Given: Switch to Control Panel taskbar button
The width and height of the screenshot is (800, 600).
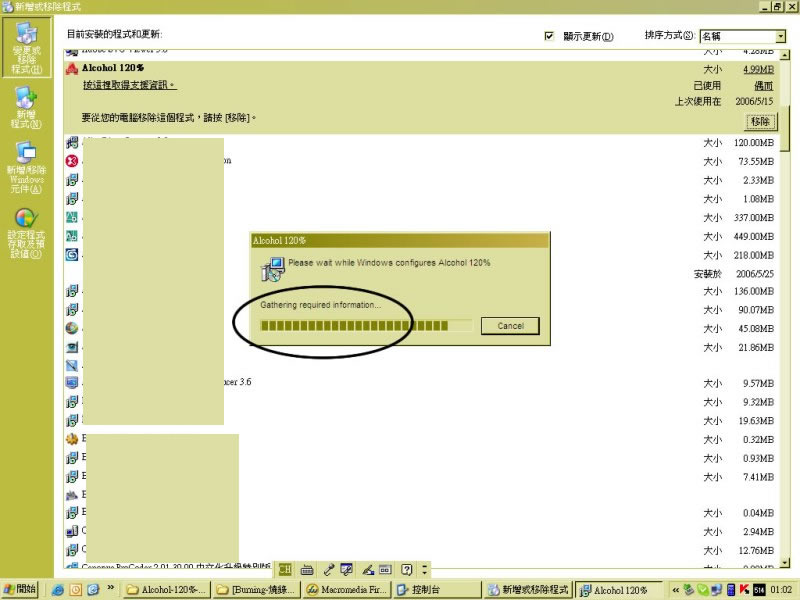Looking at the screenshot, I should point(438,590).
